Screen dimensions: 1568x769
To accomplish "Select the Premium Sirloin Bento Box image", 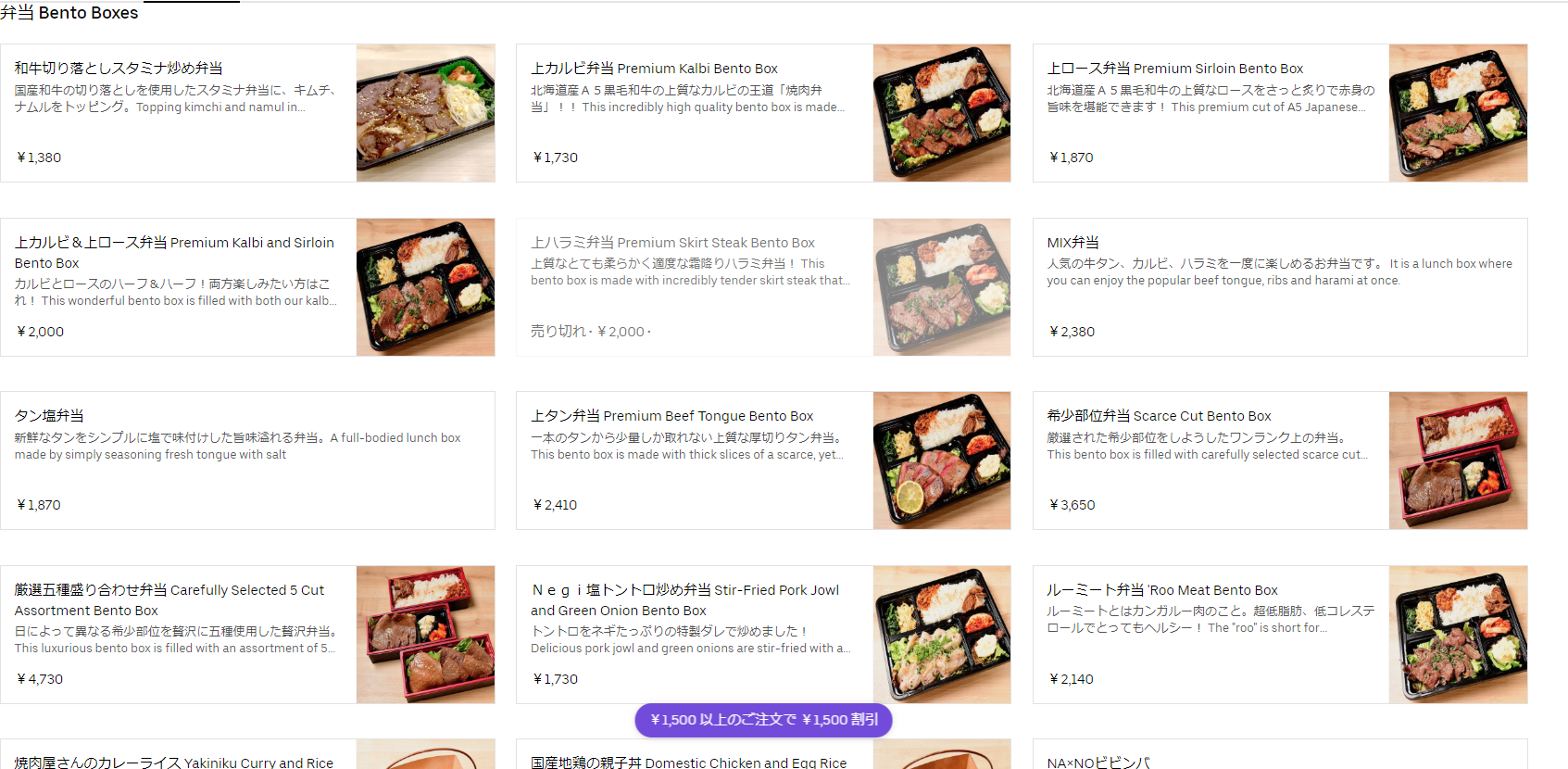I will point(1458,113).
